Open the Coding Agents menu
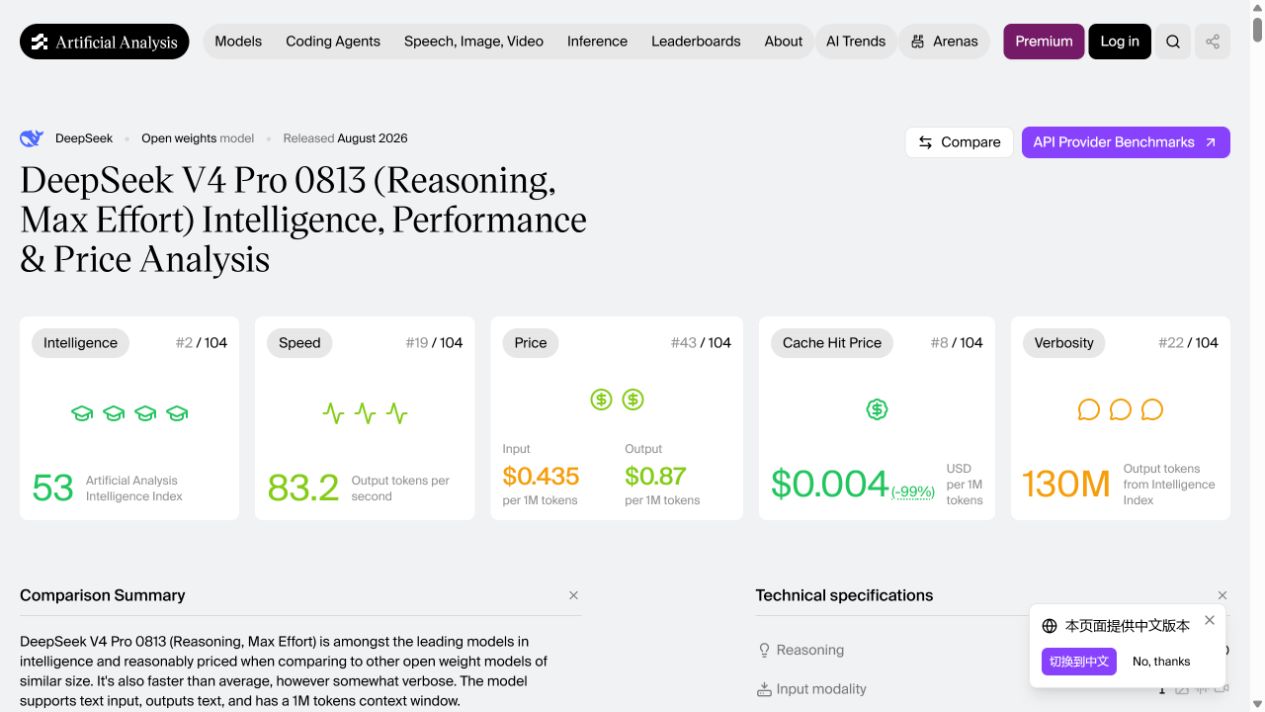 [x=333, y=42]
